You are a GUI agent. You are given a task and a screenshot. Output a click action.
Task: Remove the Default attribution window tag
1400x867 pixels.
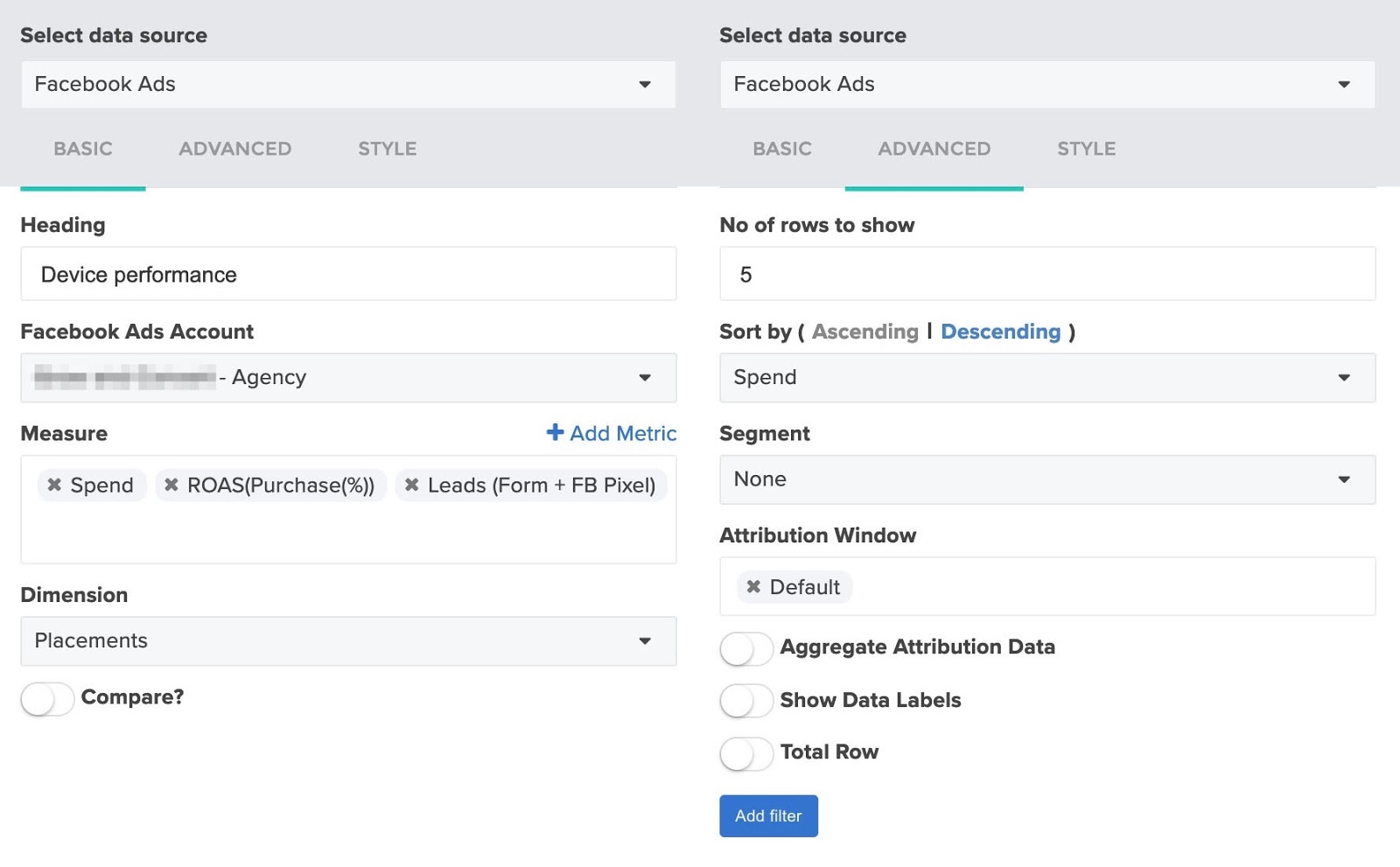(753, 587)
